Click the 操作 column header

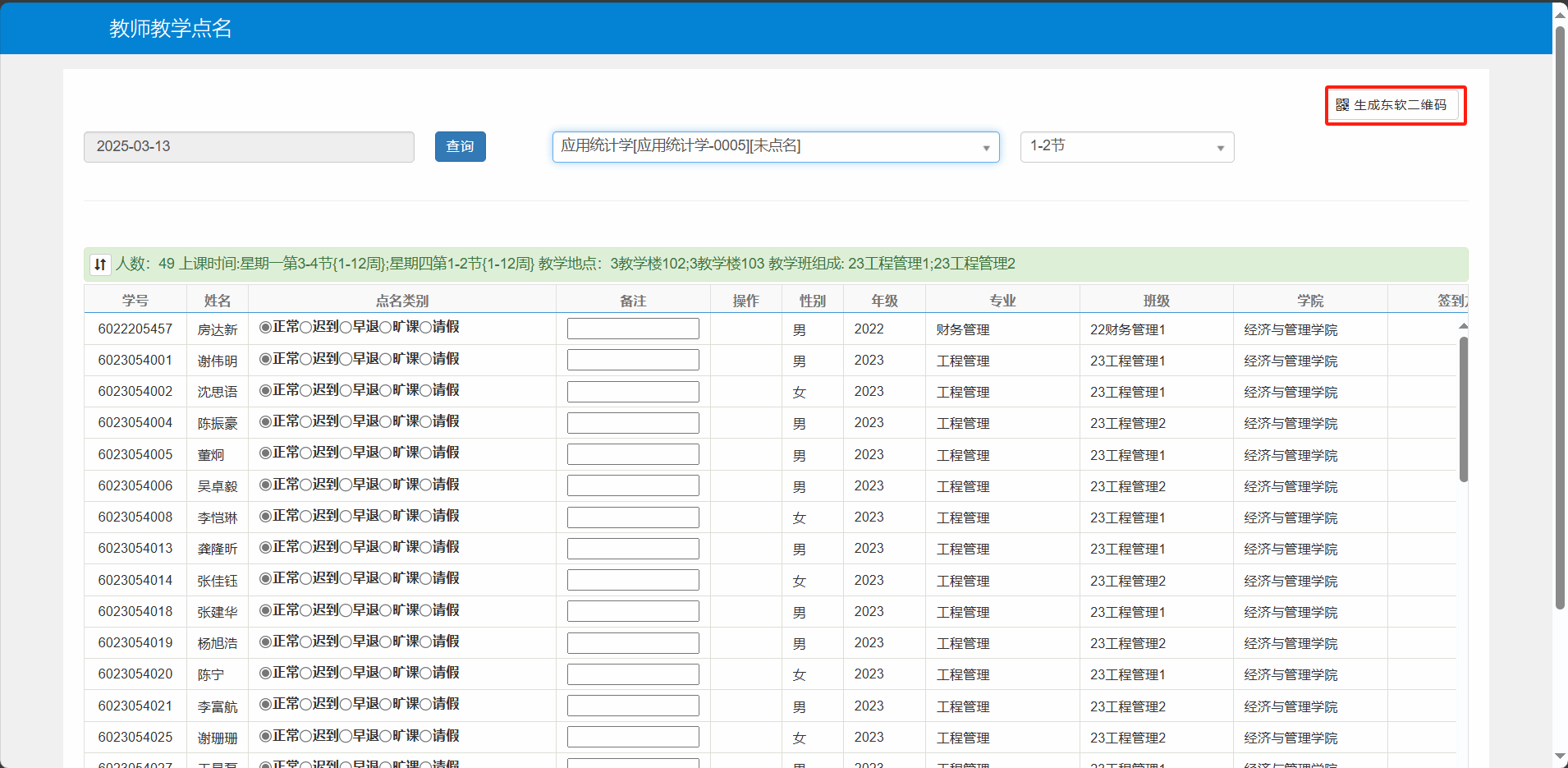click(746, 300)
